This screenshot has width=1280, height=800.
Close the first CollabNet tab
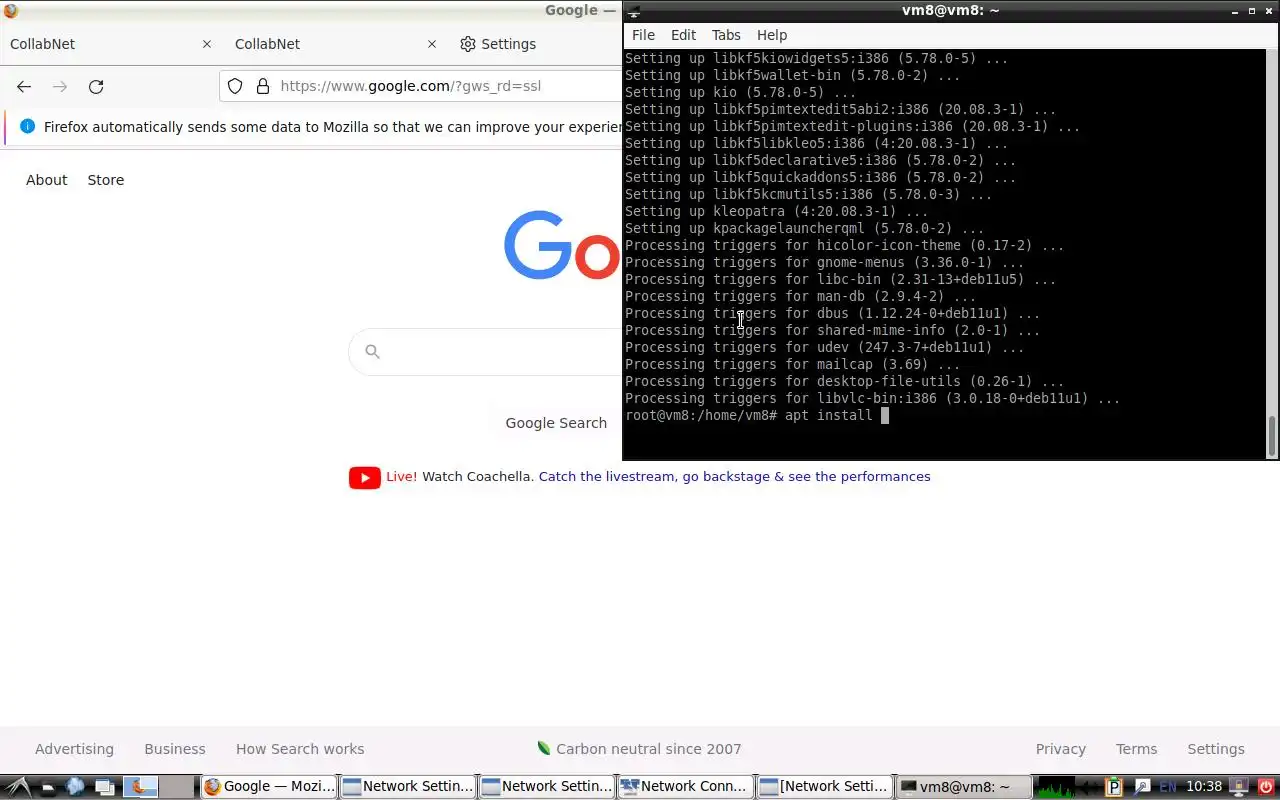click(207, 44)
